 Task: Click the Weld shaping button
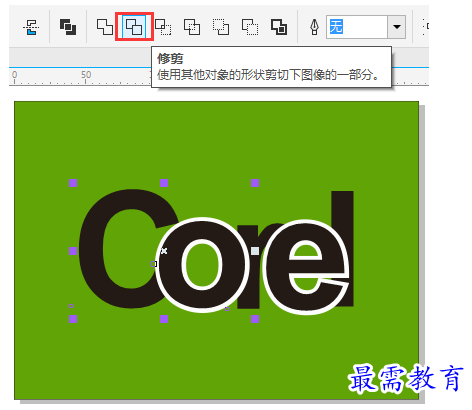(105, 27)
